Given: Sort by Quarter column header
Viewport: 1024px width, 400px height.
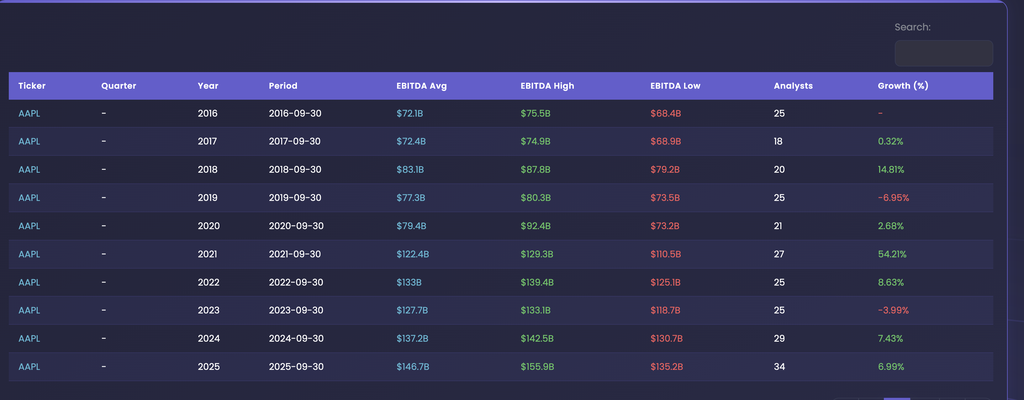Looking at the screenshot, I should click(x=119, y=86).
